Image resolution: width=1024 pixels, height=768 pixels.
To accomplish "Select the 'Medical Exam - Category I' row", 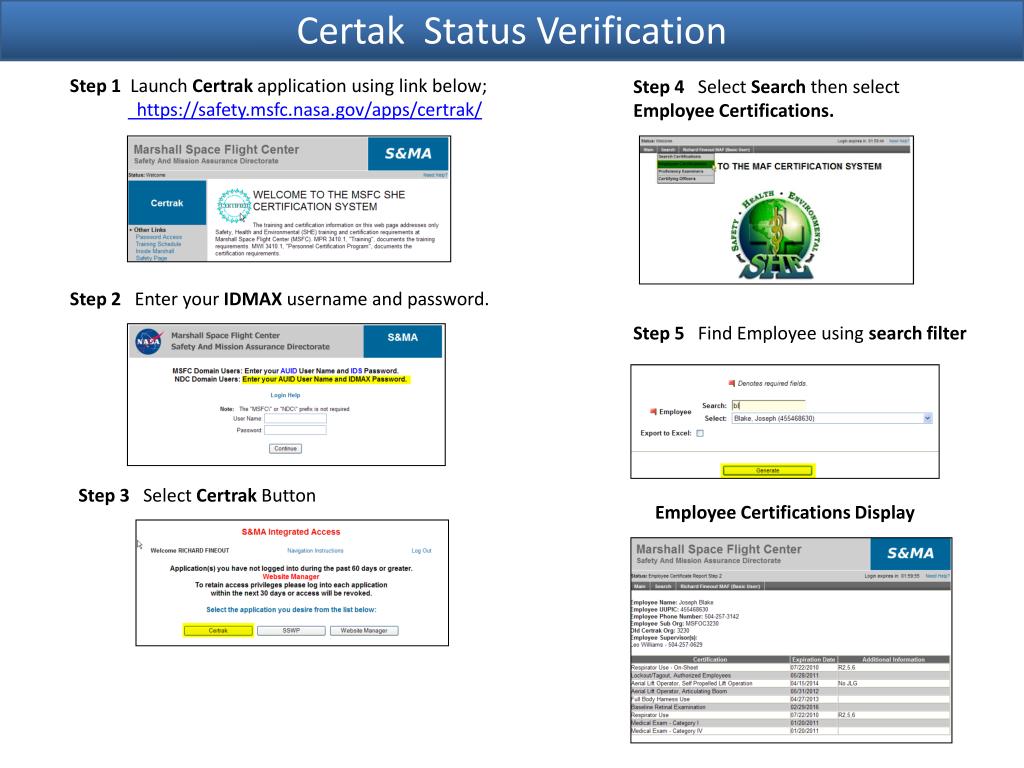I will click(790, 723).
